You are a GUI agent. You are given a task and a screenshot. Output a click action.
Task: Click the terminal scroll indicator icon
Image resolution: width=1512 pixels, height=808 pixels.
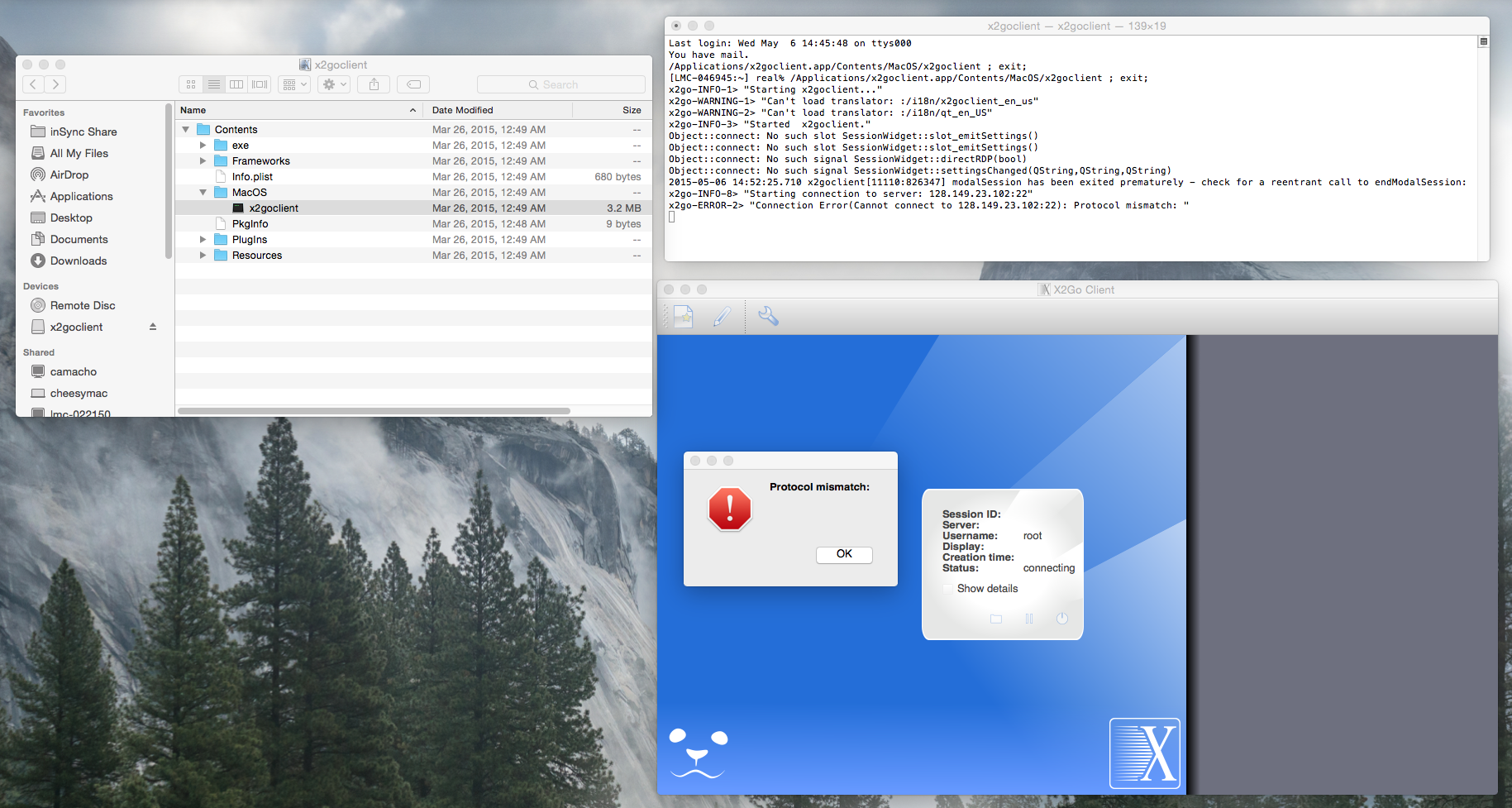(1484, 42)
